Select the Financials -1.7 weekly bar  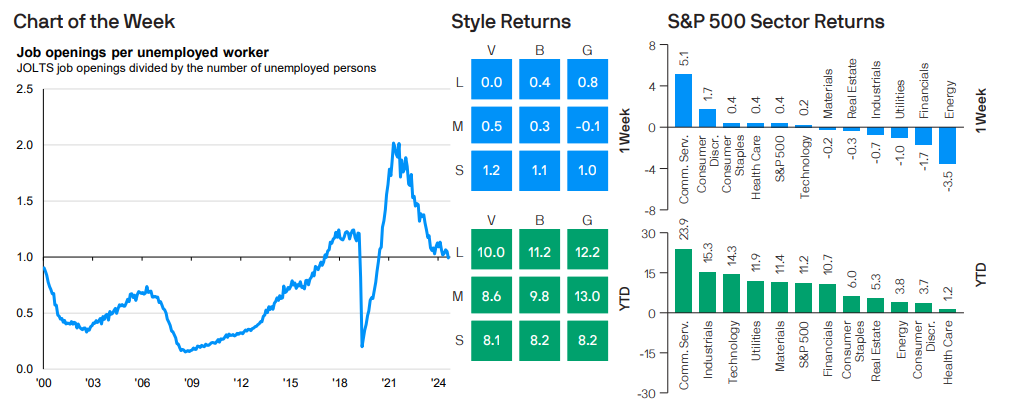[923, 136]
